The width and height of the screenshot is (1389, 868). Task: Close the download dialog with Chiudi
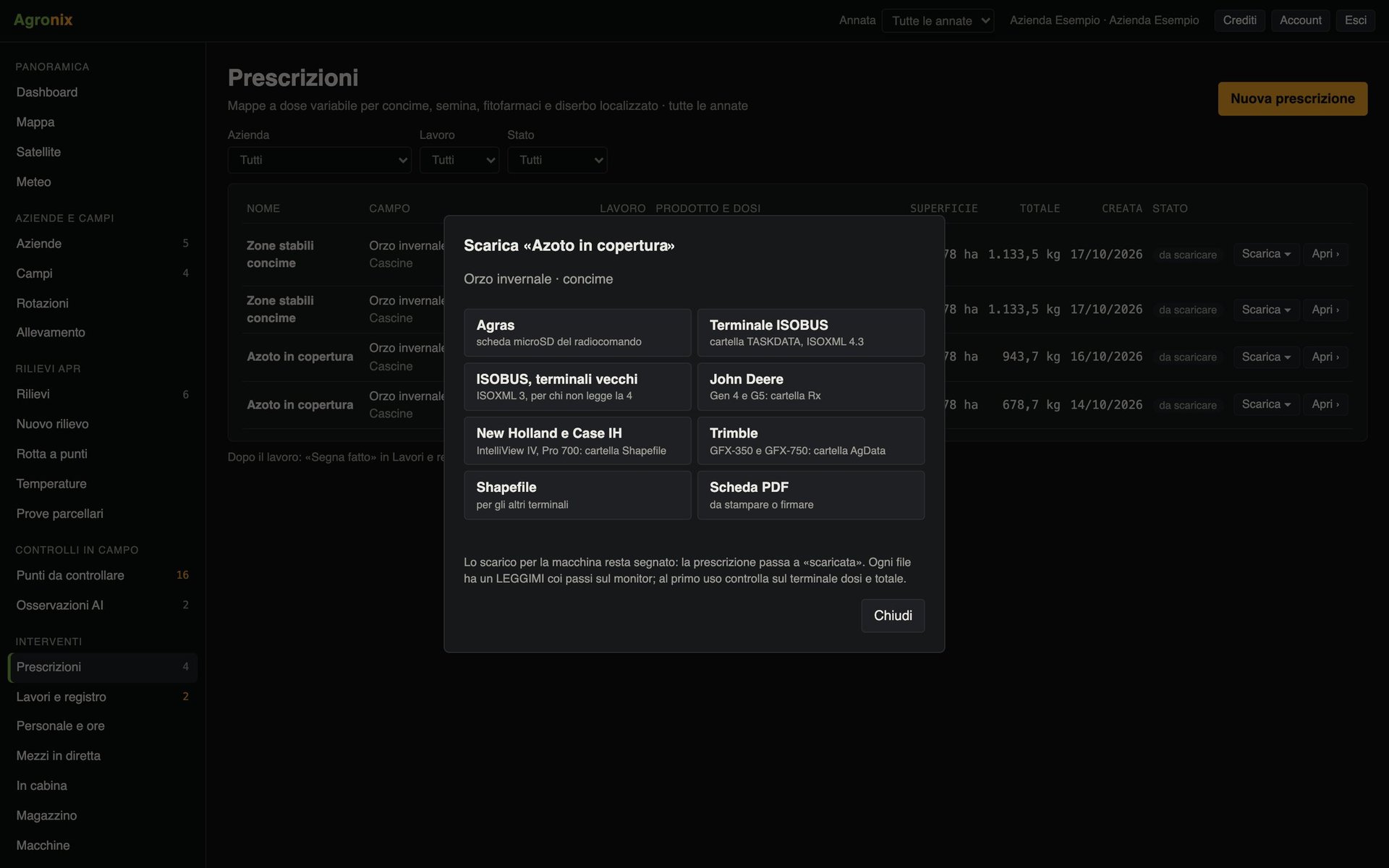[893, 616]
